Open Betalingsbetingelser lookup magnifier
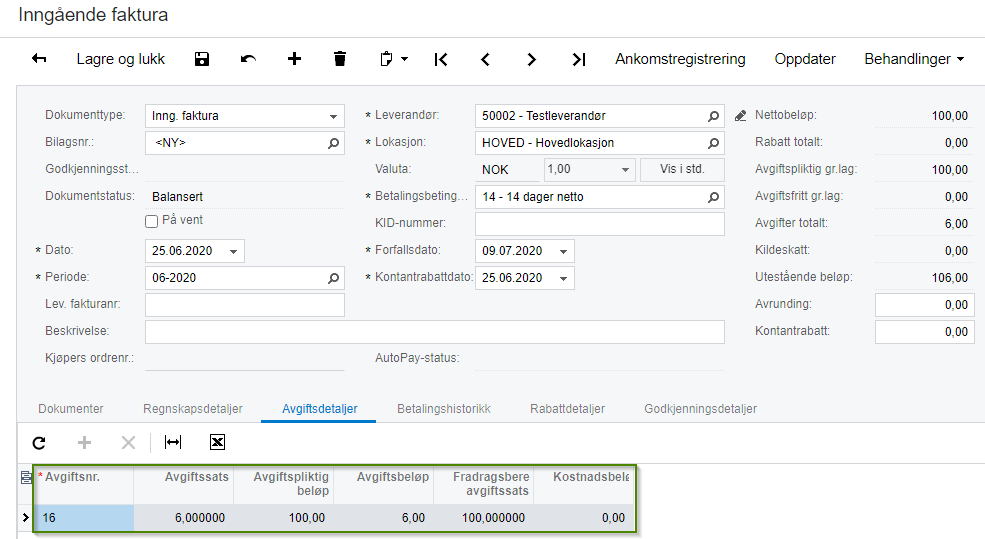985x539 pixels. (714, 197)
